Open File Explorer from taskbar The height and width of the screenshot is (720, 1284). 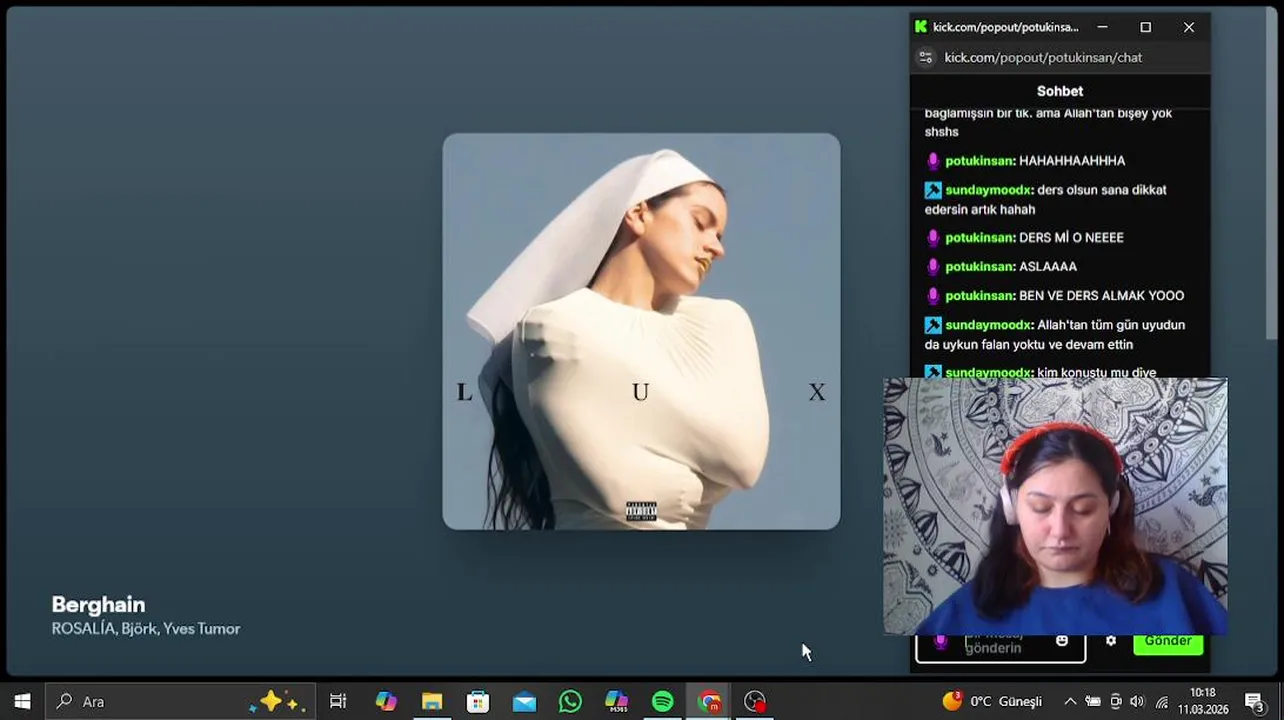point(432,702)
